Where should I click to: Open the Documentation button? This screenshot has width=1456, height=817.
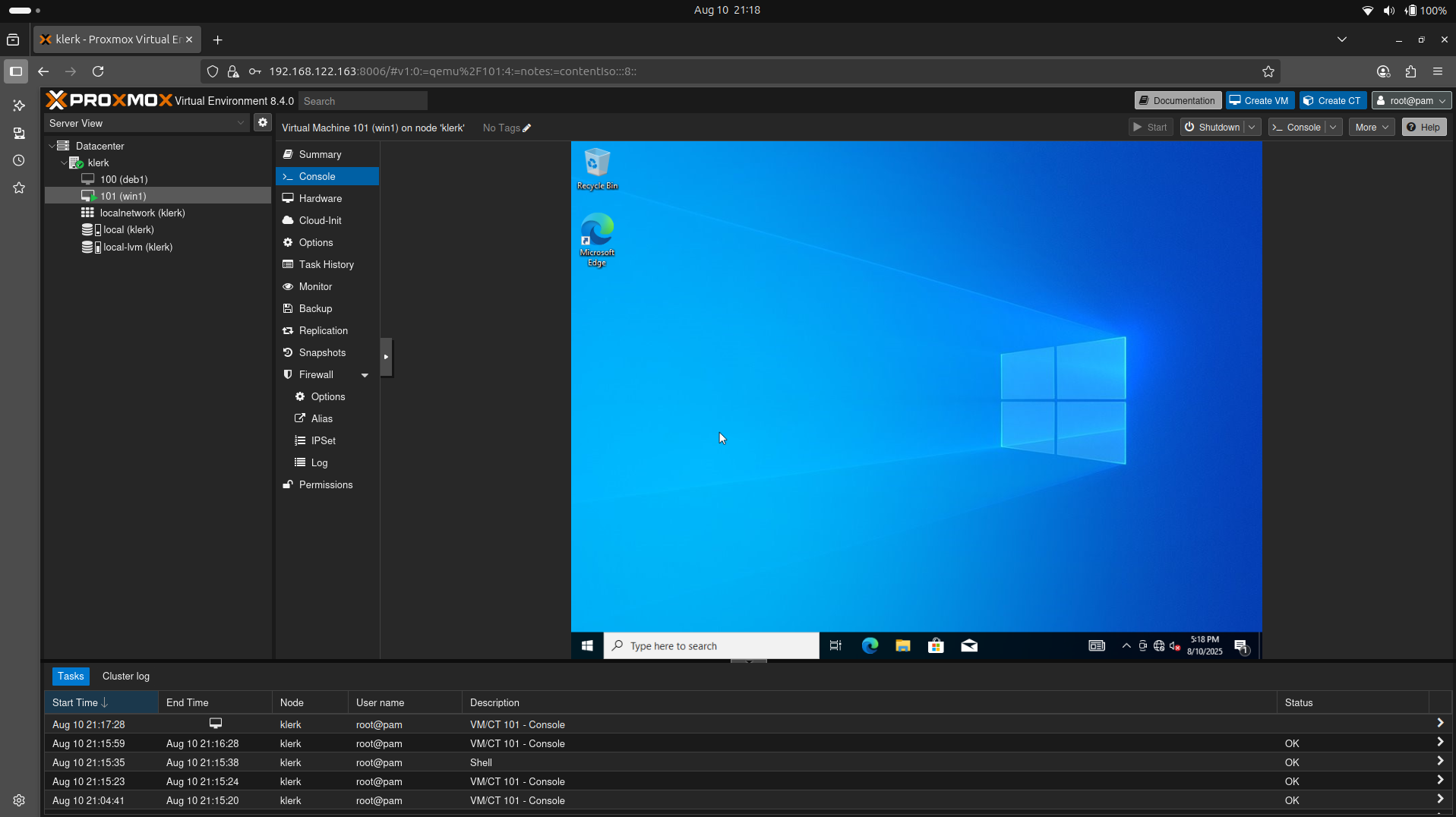click(1177, 101)
